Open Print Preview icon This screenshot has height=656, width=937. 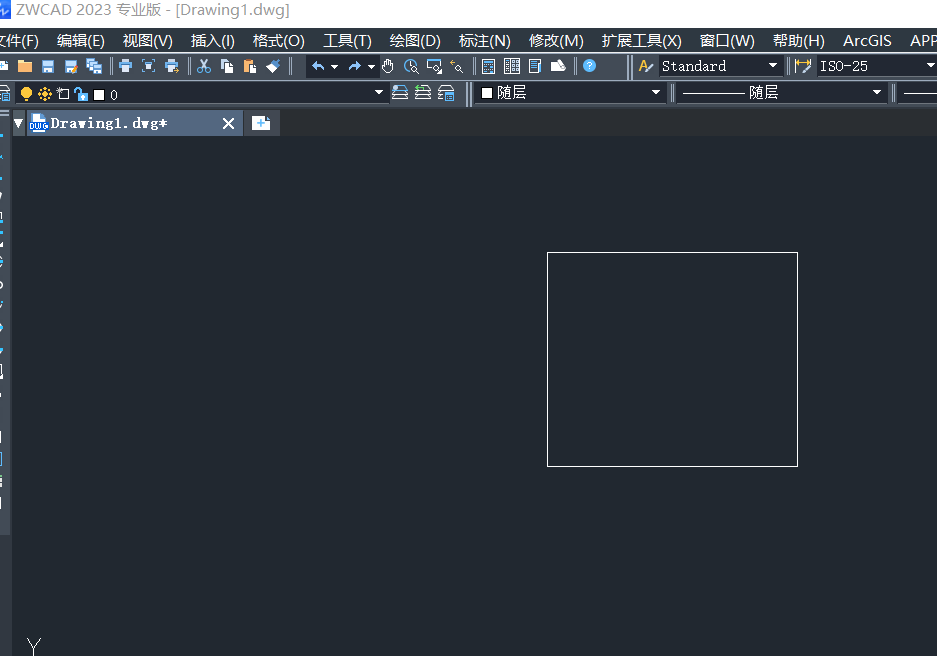click(148, 66)
